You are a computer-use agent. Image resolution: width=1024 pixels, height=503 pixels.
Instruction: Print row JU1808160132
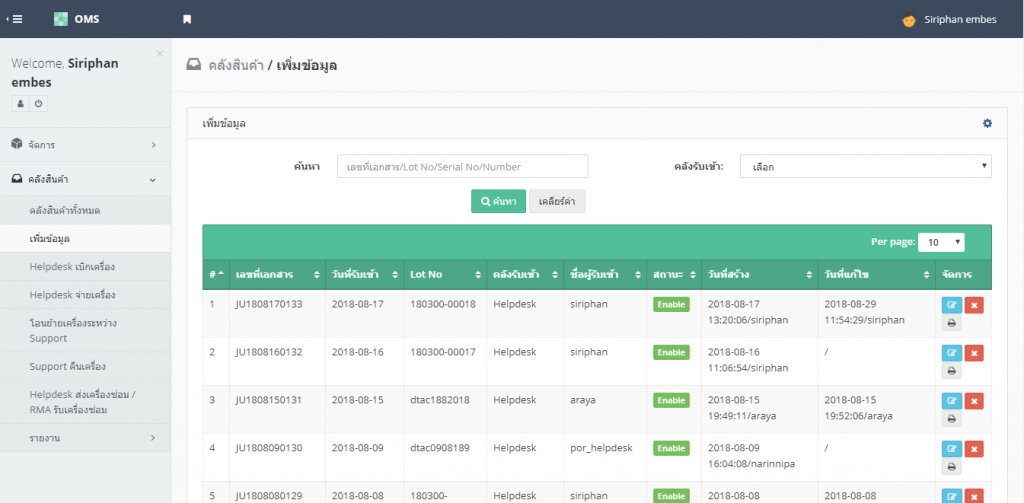(952, 370)
